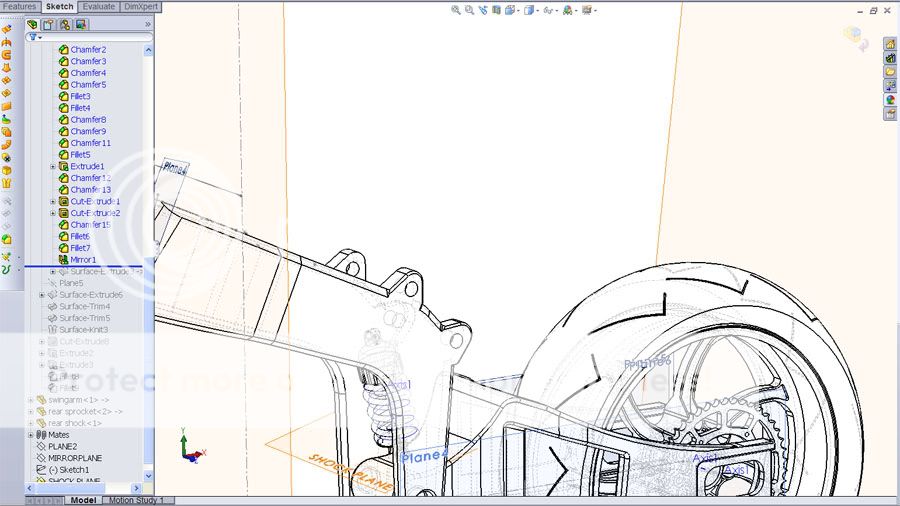Open File Explorer task pane tab

(890, 72)
